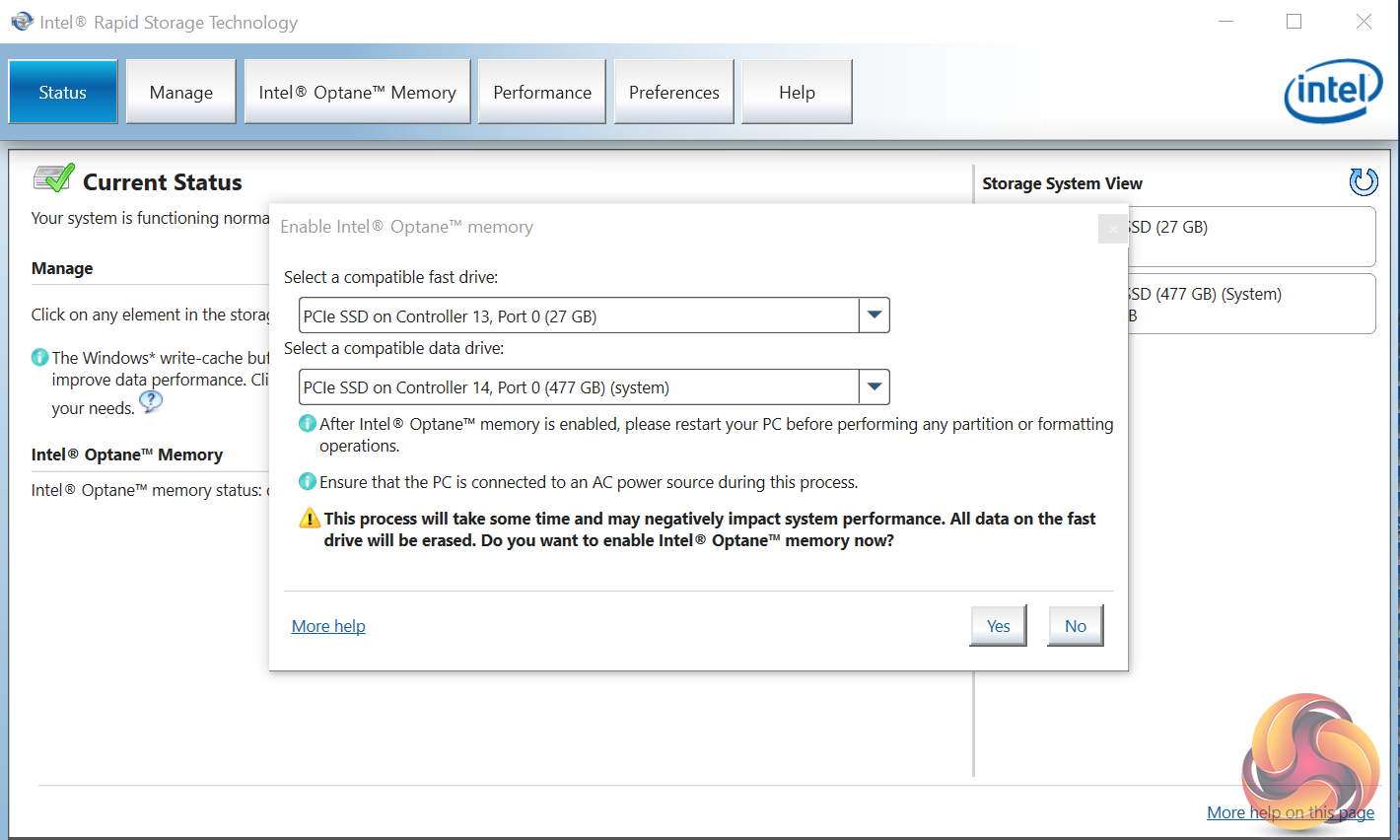Open the Intel Optane Memory tab
The height and width of the screenshot is (840, 1400).
pyautogui.click(x=358, y=92)
